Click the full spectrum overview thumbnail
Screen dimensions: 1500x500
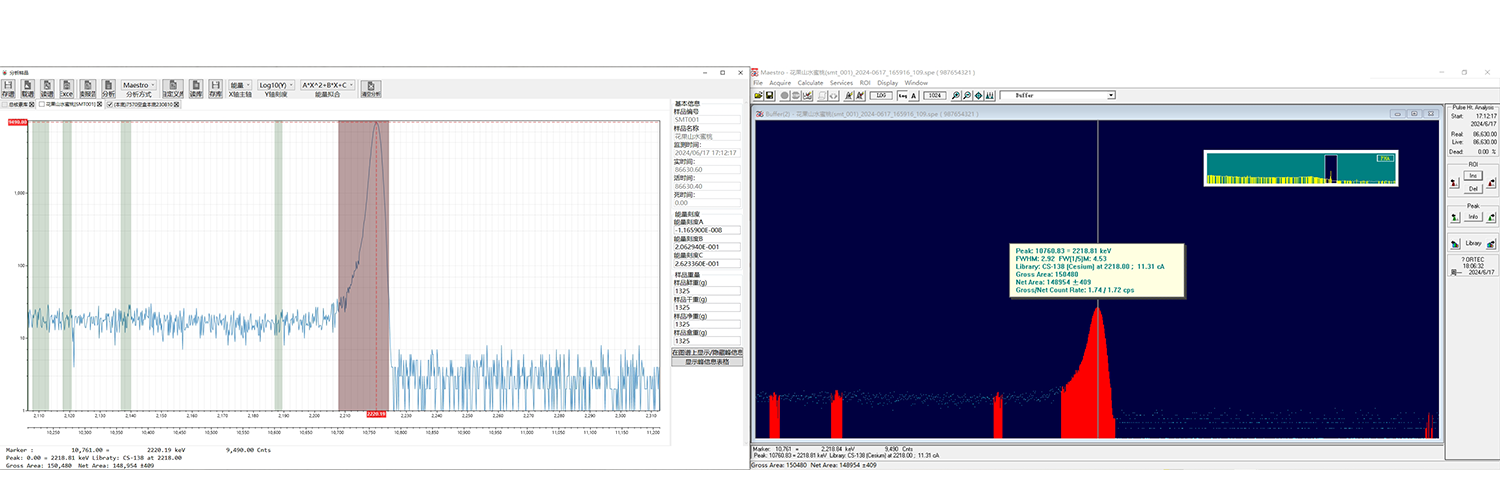coord(1301,168)
